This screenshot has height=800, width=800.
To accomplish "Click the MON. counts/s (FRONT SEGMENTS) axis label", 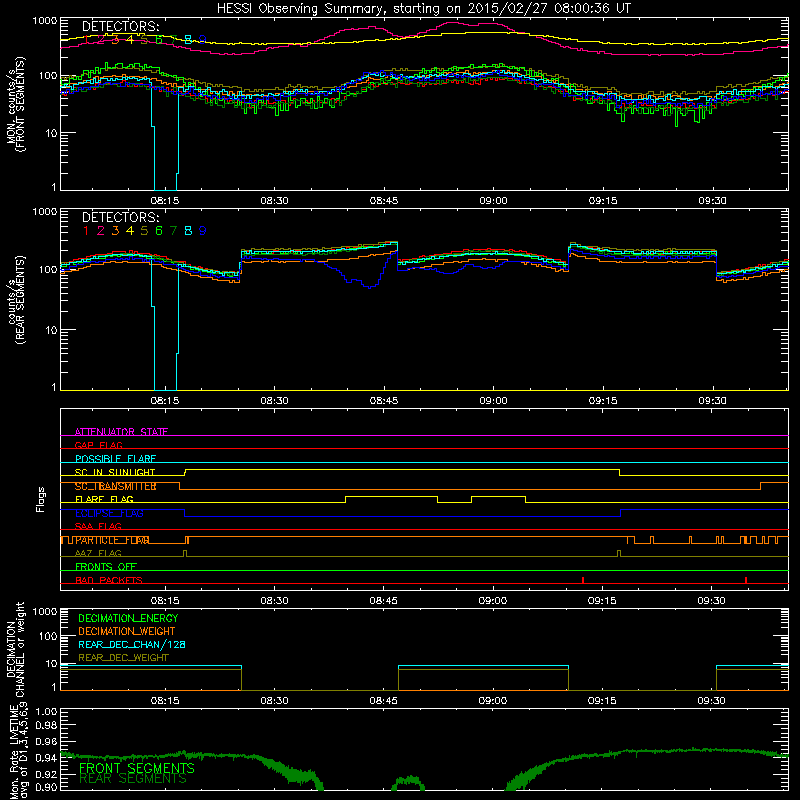I will (16, 104).
